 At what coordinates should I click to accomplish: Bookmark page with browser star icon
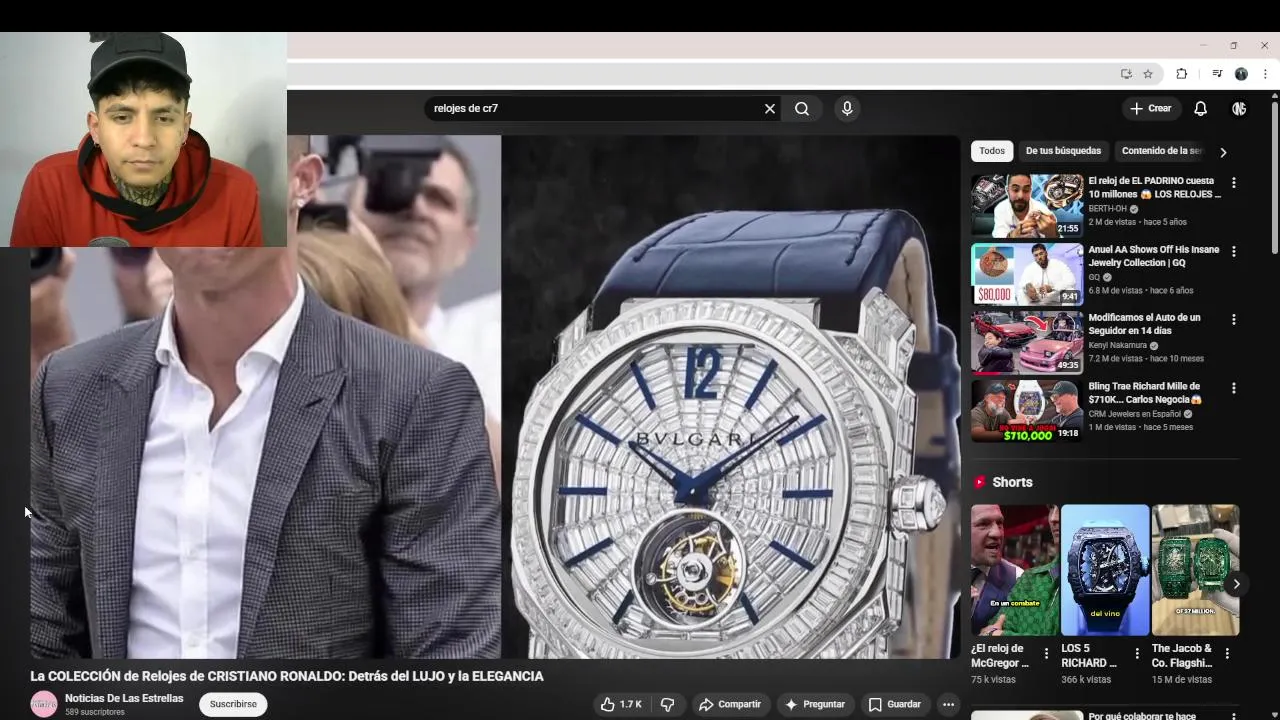[1148, 74]
